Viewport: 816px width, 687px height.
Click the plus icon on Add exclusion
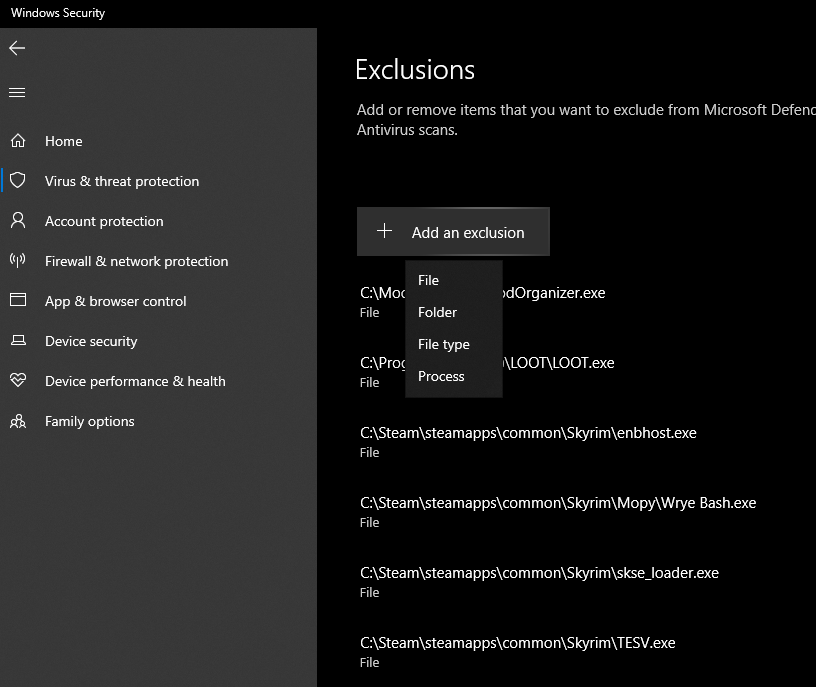click(384, 231)
